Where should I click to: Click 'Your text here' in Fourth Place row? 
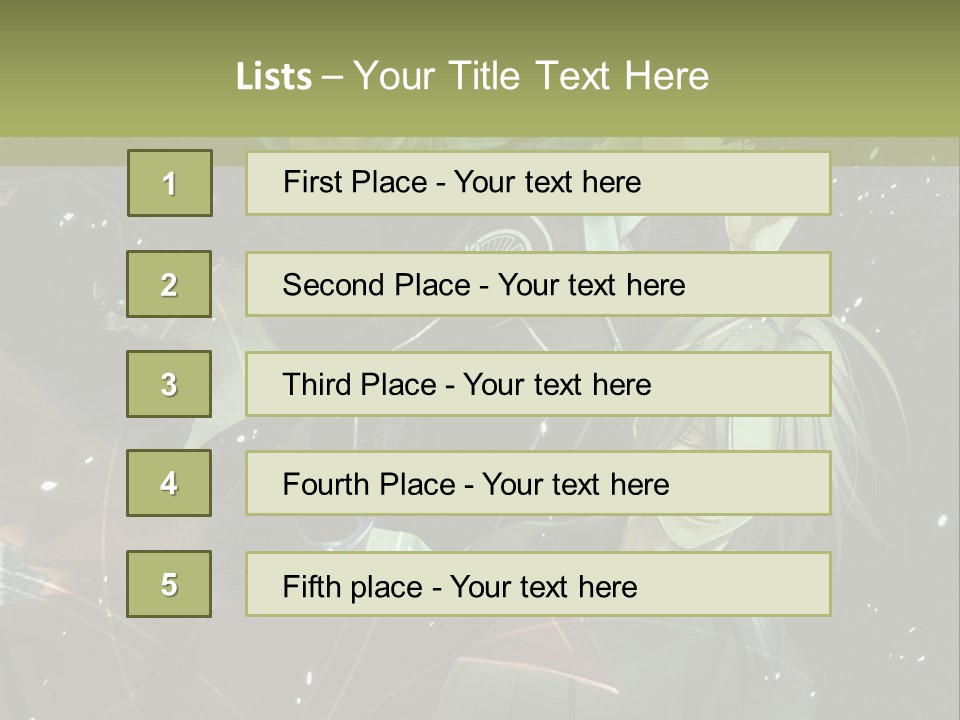pos(575,485)
